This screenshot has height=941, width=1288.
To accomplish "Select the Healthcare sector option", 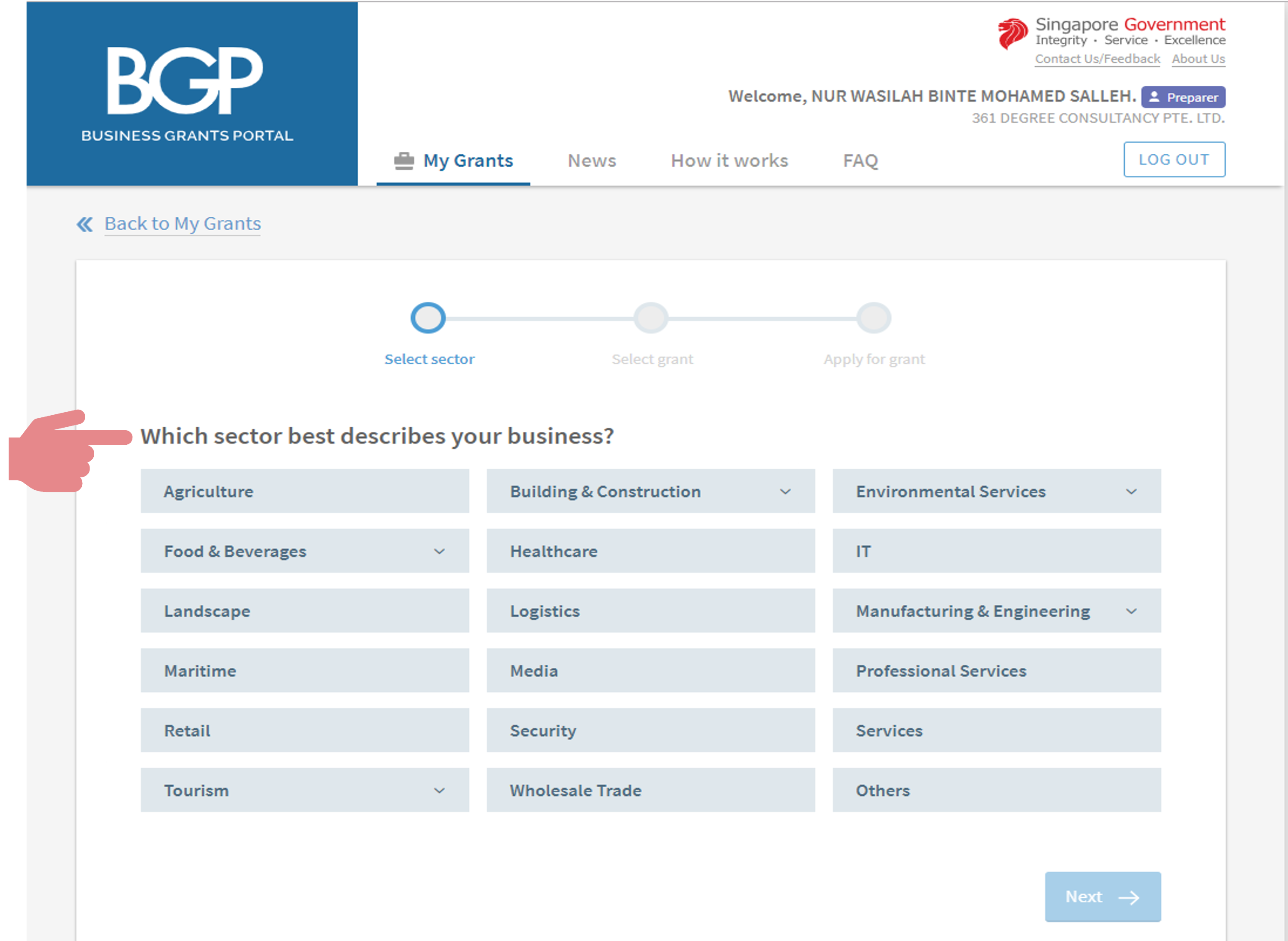I will tap(650, 551).
